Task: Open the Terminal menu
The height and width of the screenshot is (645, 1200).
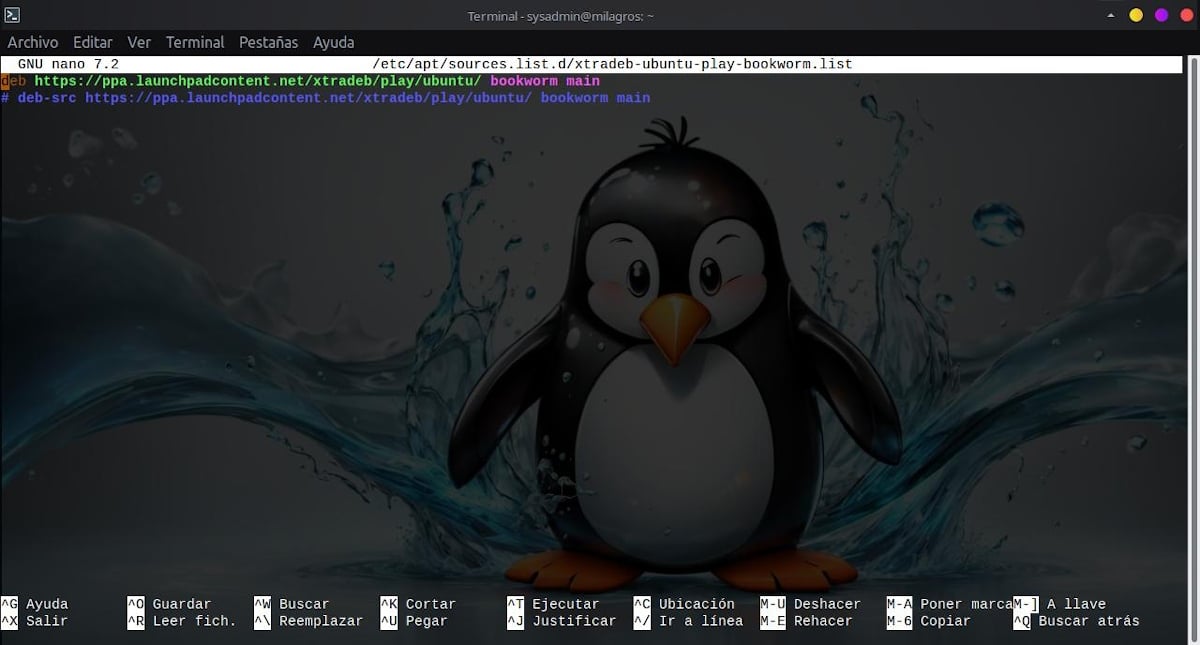Action: coord(194,42)
